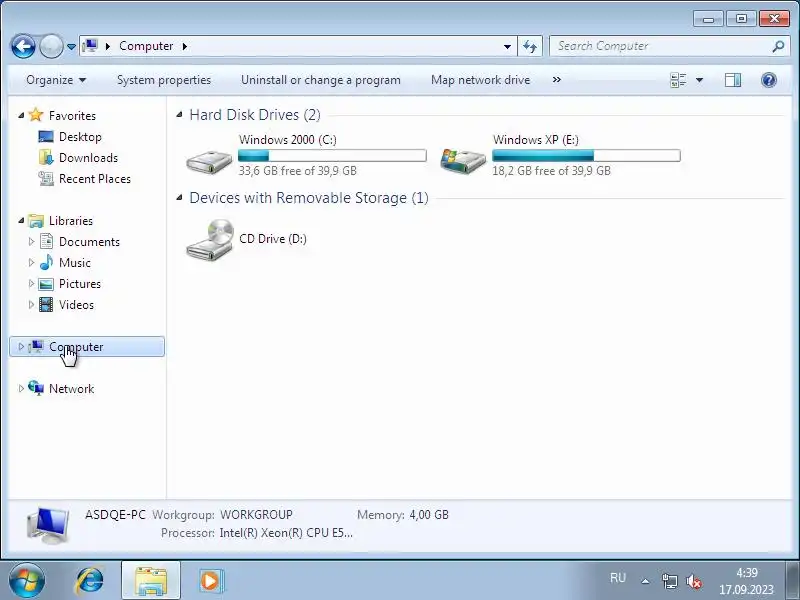The image size is (800, 600).
Task: Open Windows Media Player from taskbar
Action: coord(210,580)
